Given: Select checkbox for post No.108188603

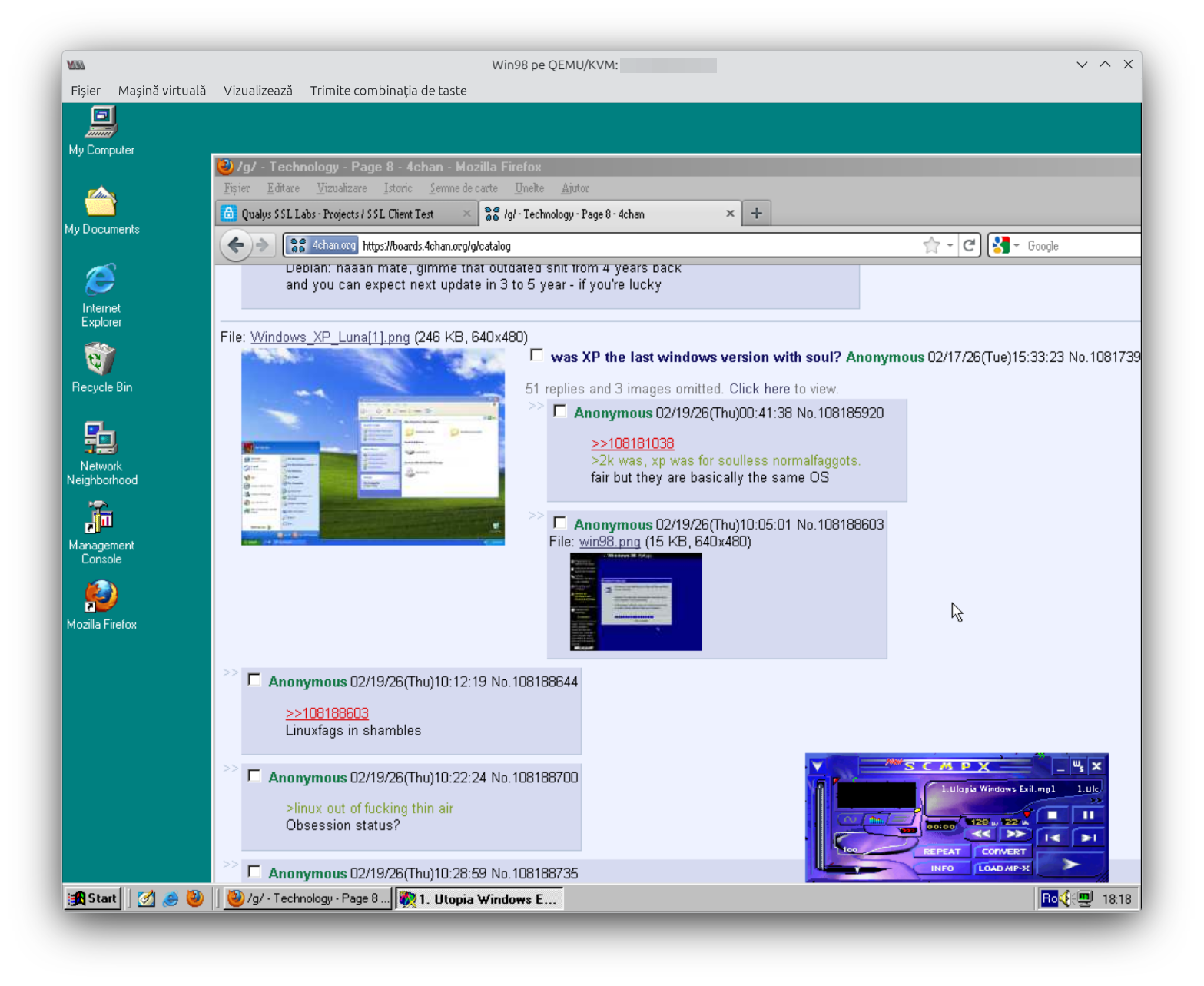Looking at the screenshot, I should 560,523.
